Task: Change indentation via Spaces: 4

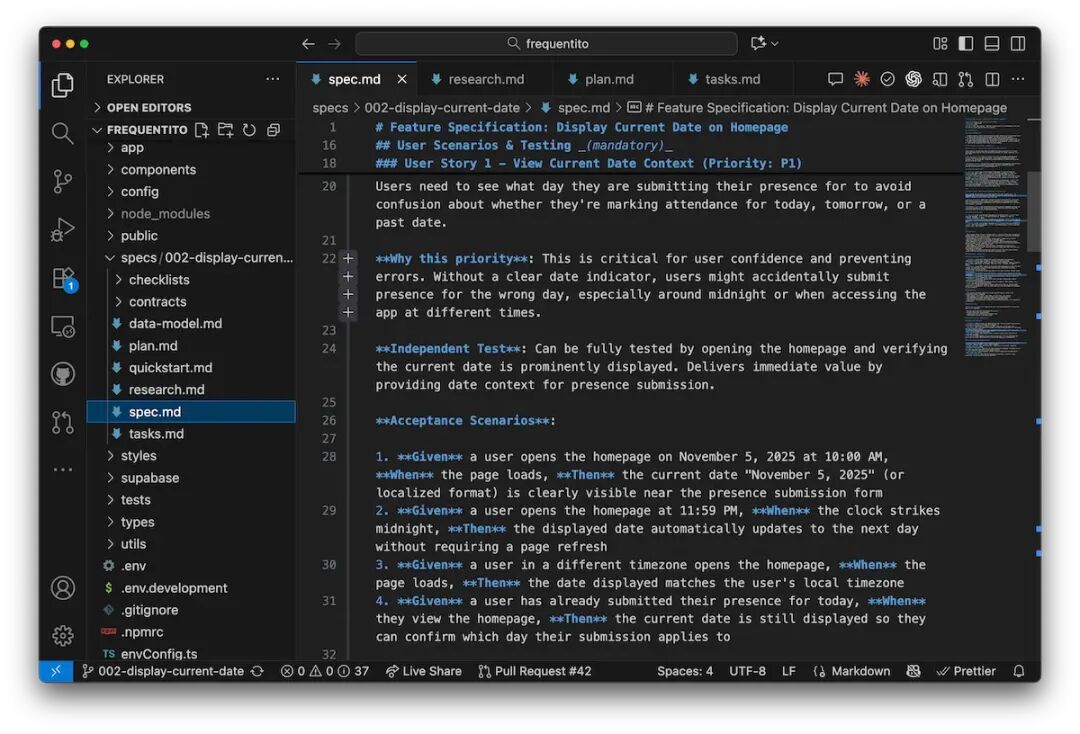Action: 685,671
